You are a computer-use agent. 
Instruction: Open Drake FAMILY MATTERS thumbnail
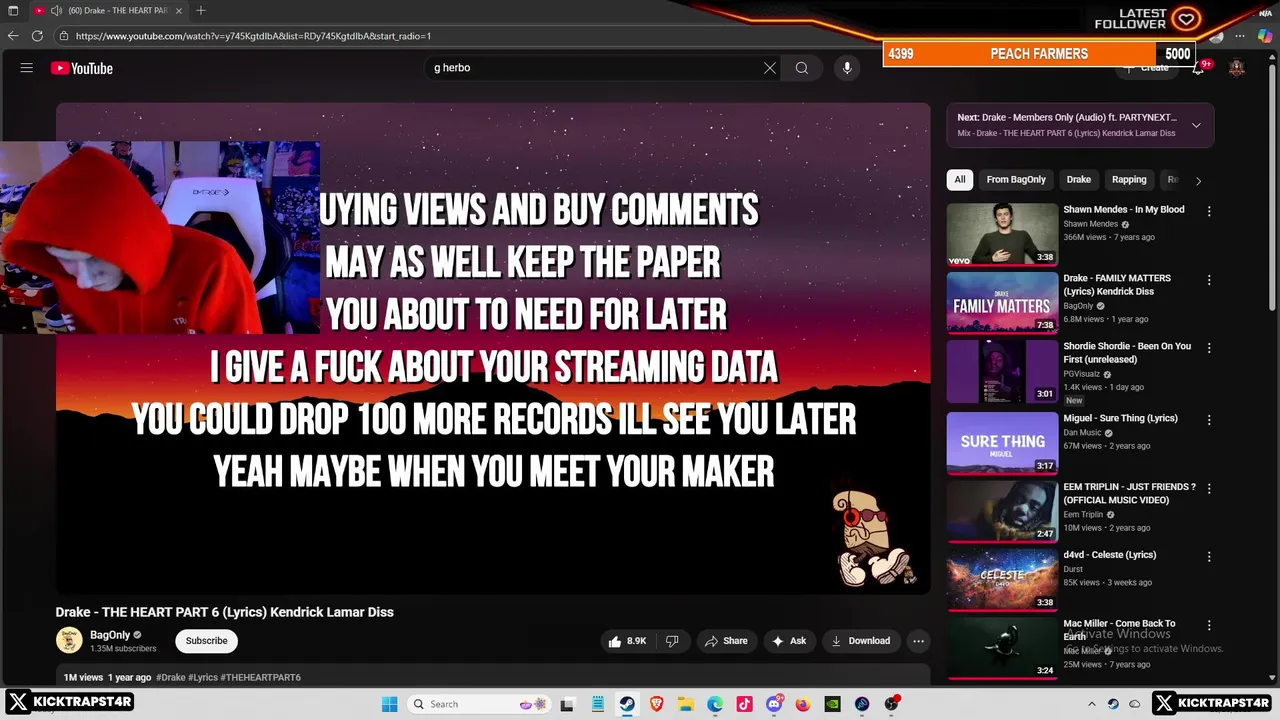(1002, 303)
